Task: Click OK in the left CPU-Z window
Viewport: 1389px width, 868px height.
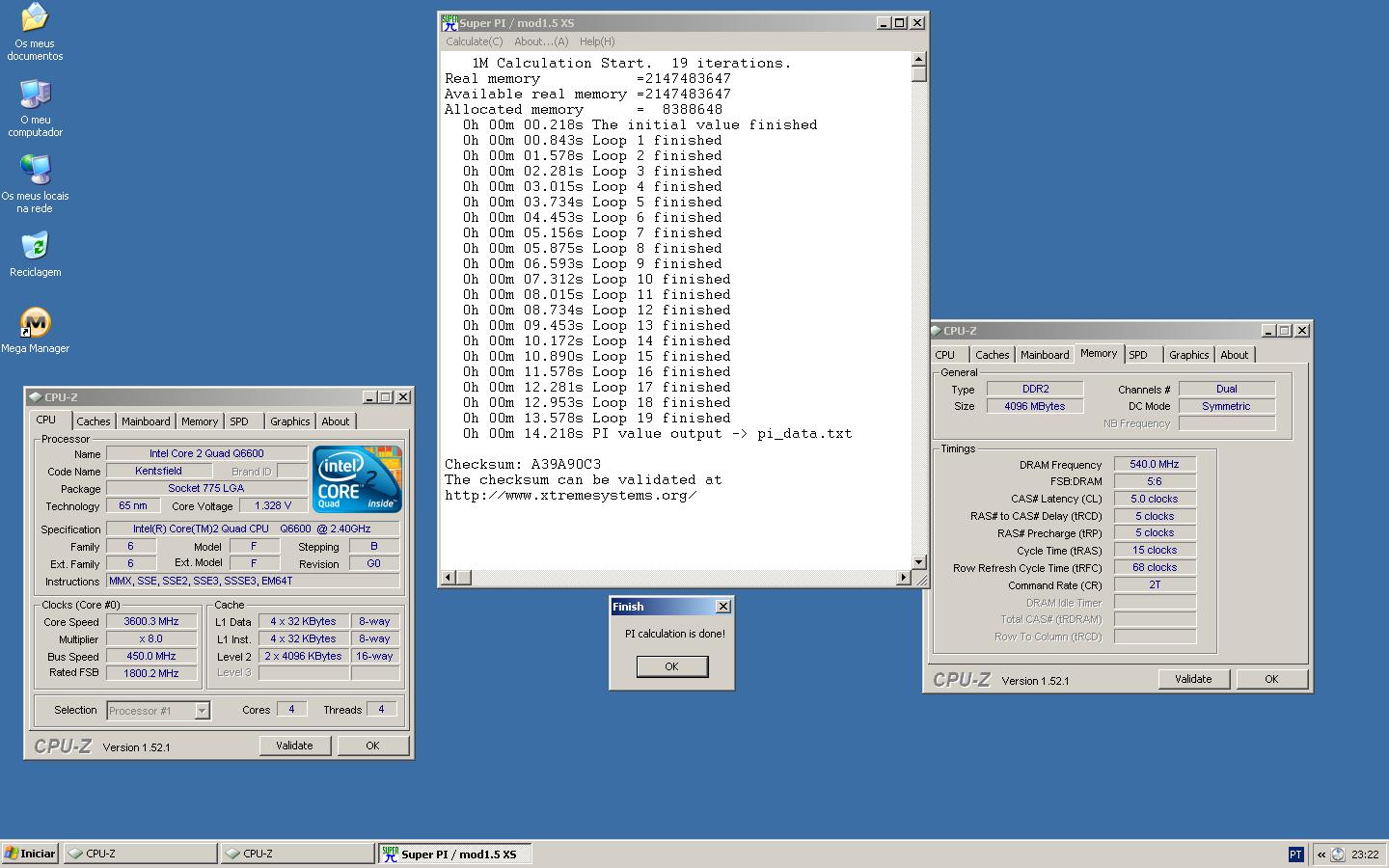Action: 372,746
